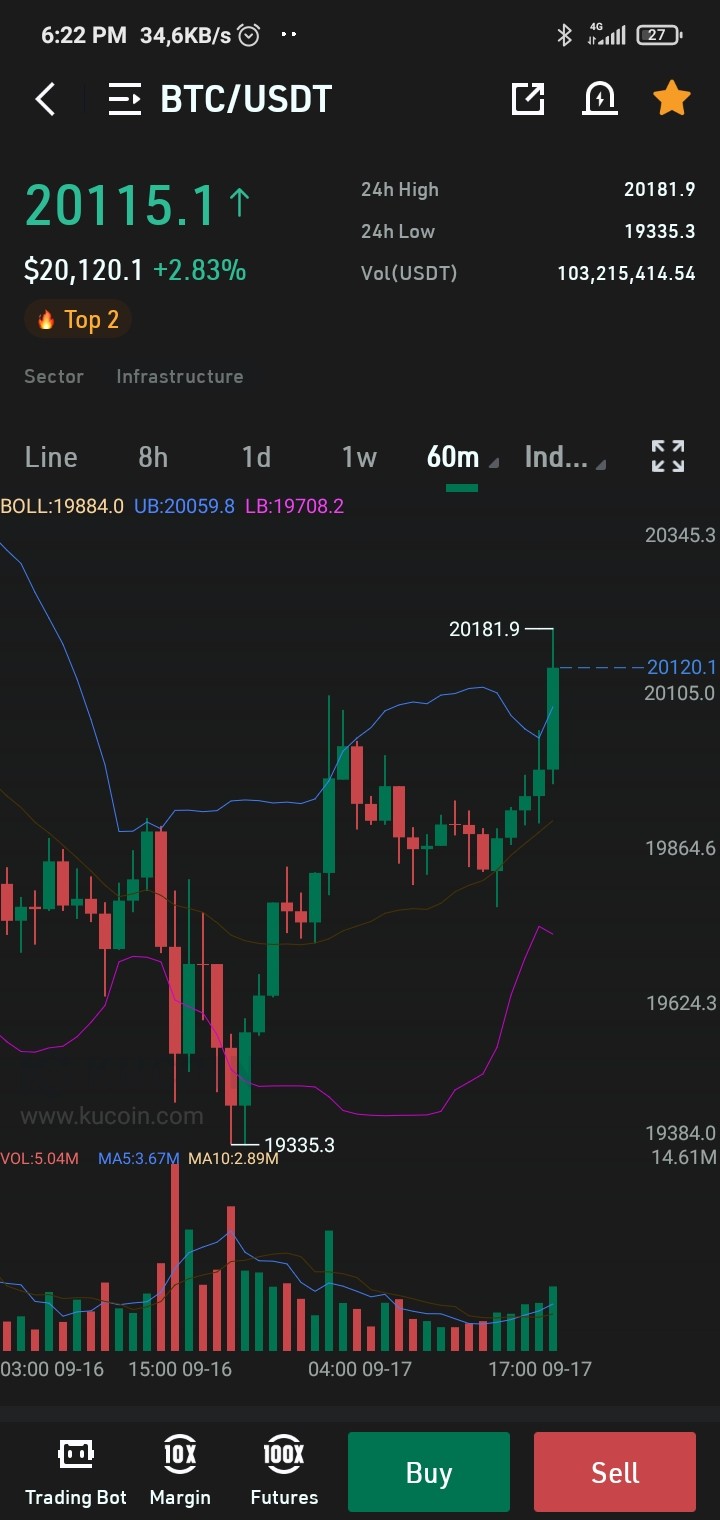The height and width of the screenshot is (1520, 720).
Task: Open the 100X Futures icon
Action: click(284, 1472)
